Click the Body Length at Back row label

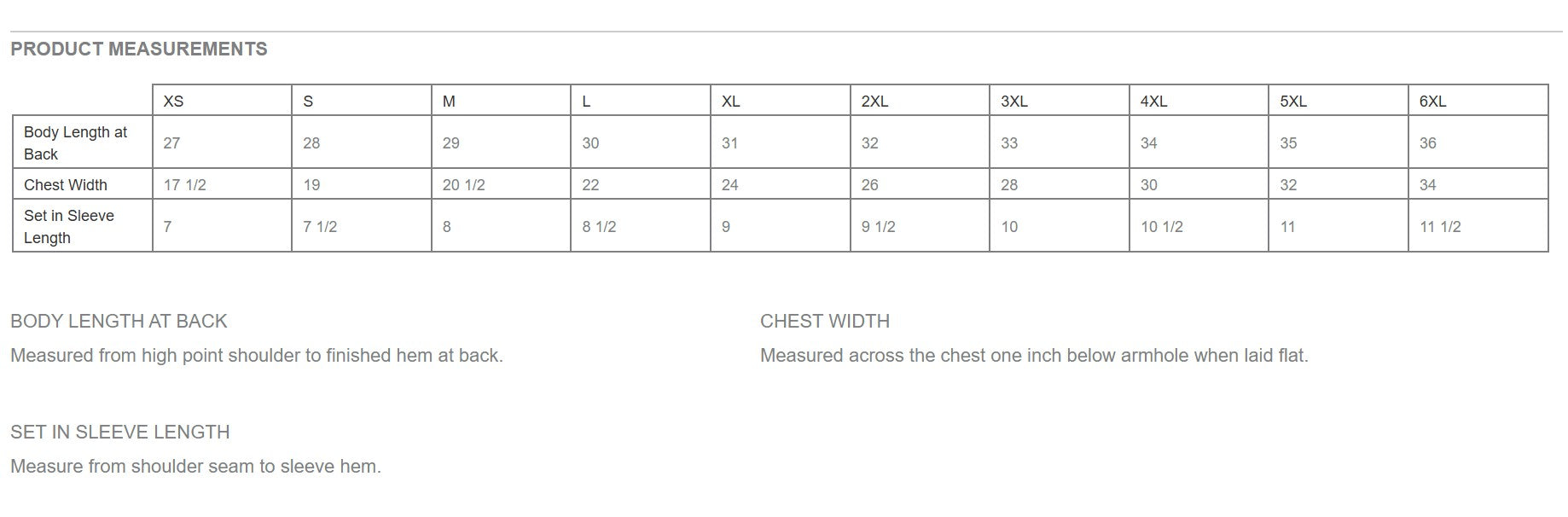coord(75,142)
